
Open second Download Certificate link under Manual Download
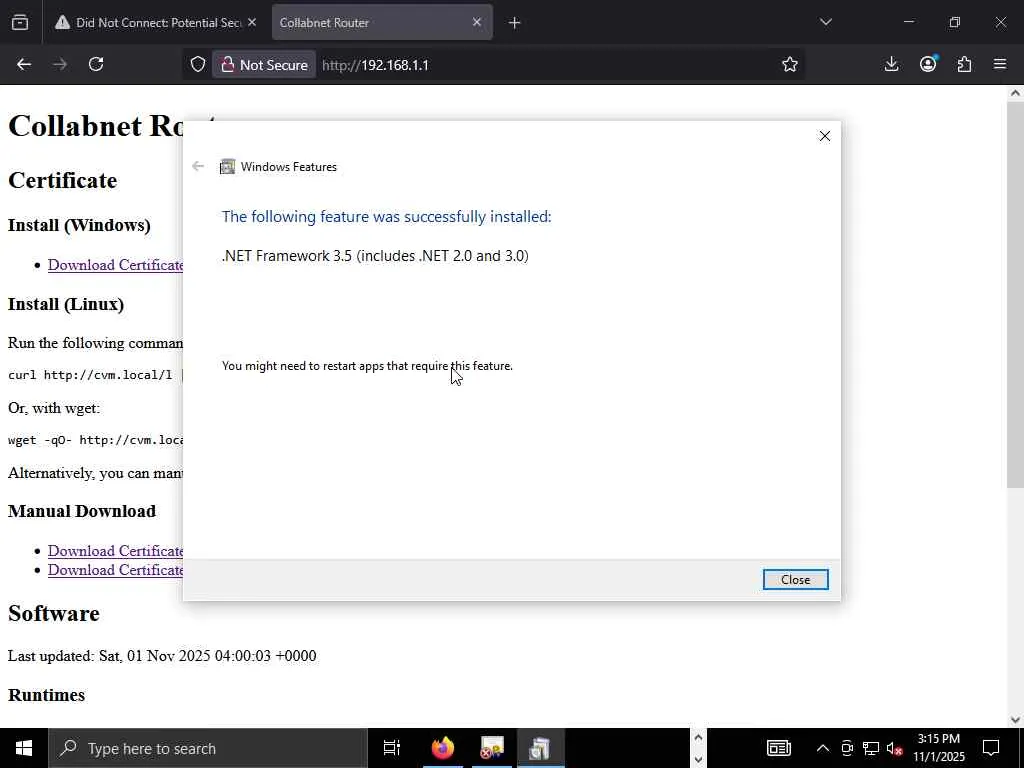116,569
